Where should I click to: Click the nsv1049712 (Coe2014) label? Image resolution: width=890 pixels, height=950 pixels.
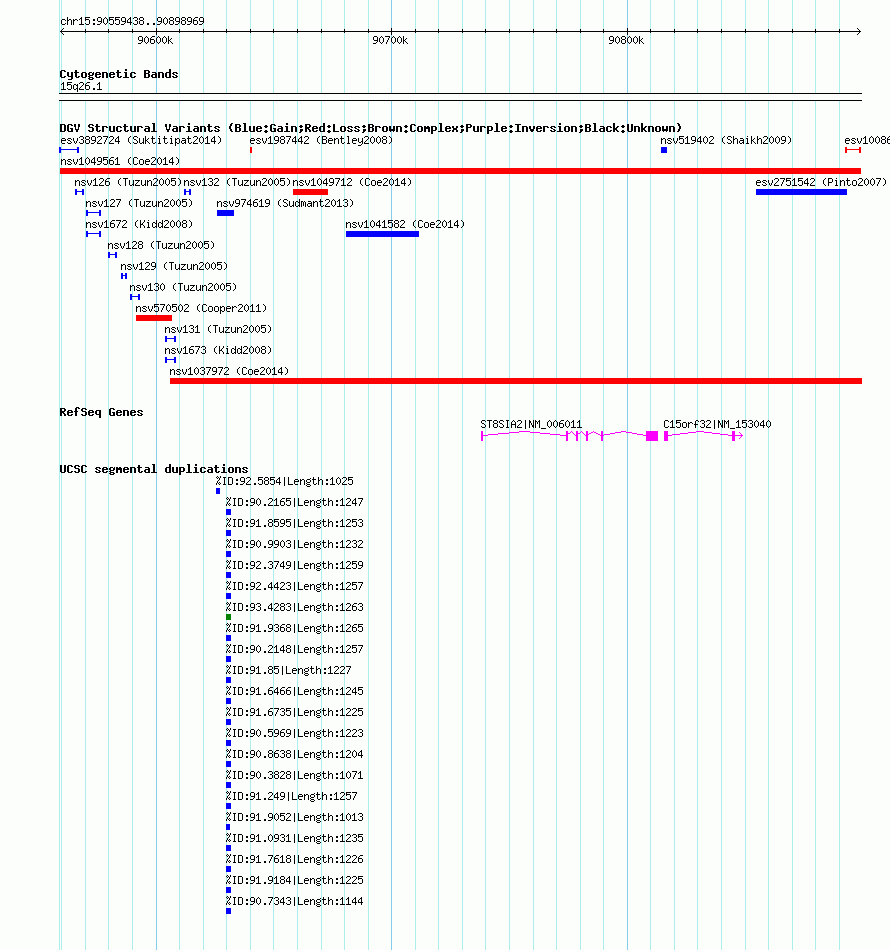[352, 182]
